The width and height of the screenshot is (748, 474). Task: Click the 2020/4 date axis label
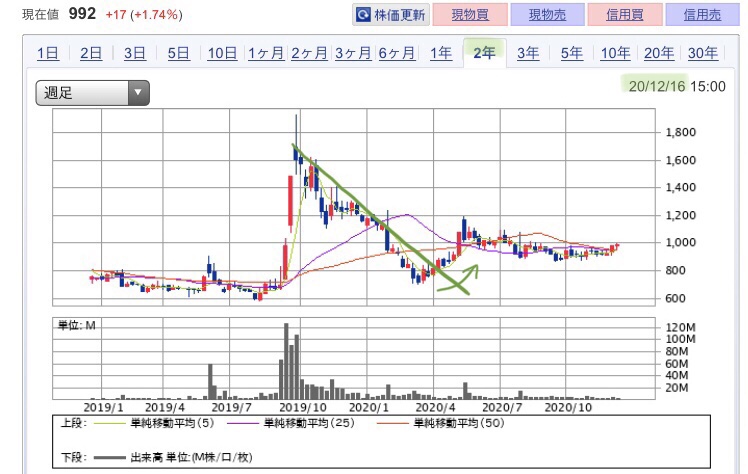[436, 407]
